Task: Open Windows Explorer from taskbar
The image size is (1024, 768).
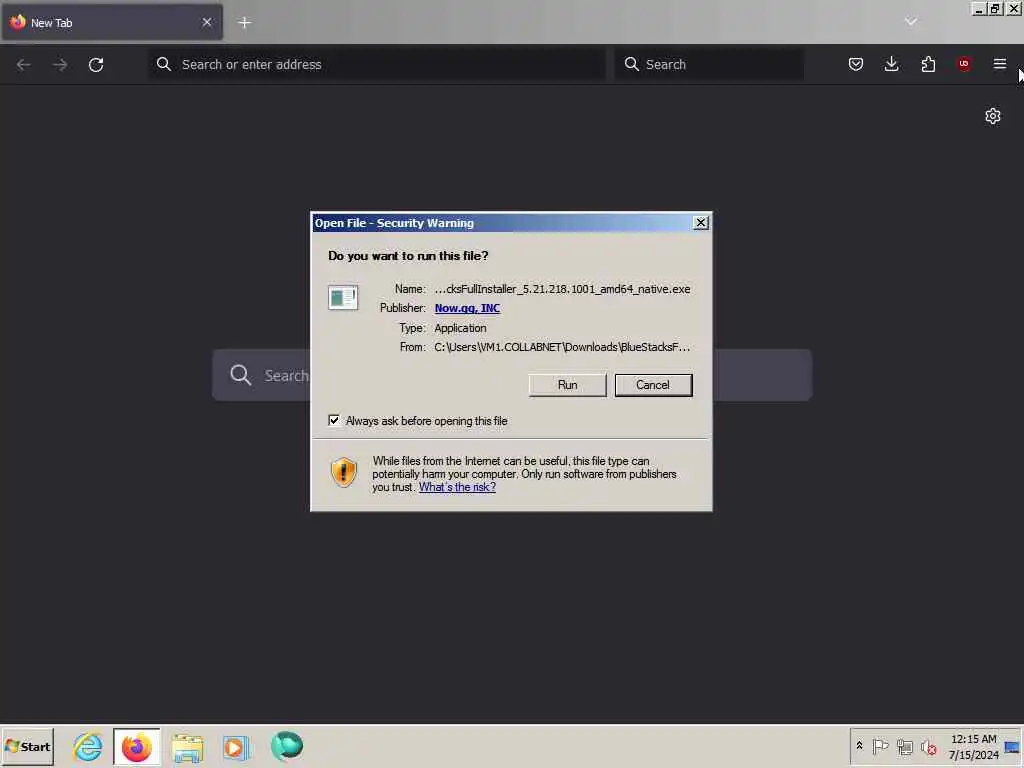Action: [187, 746]
